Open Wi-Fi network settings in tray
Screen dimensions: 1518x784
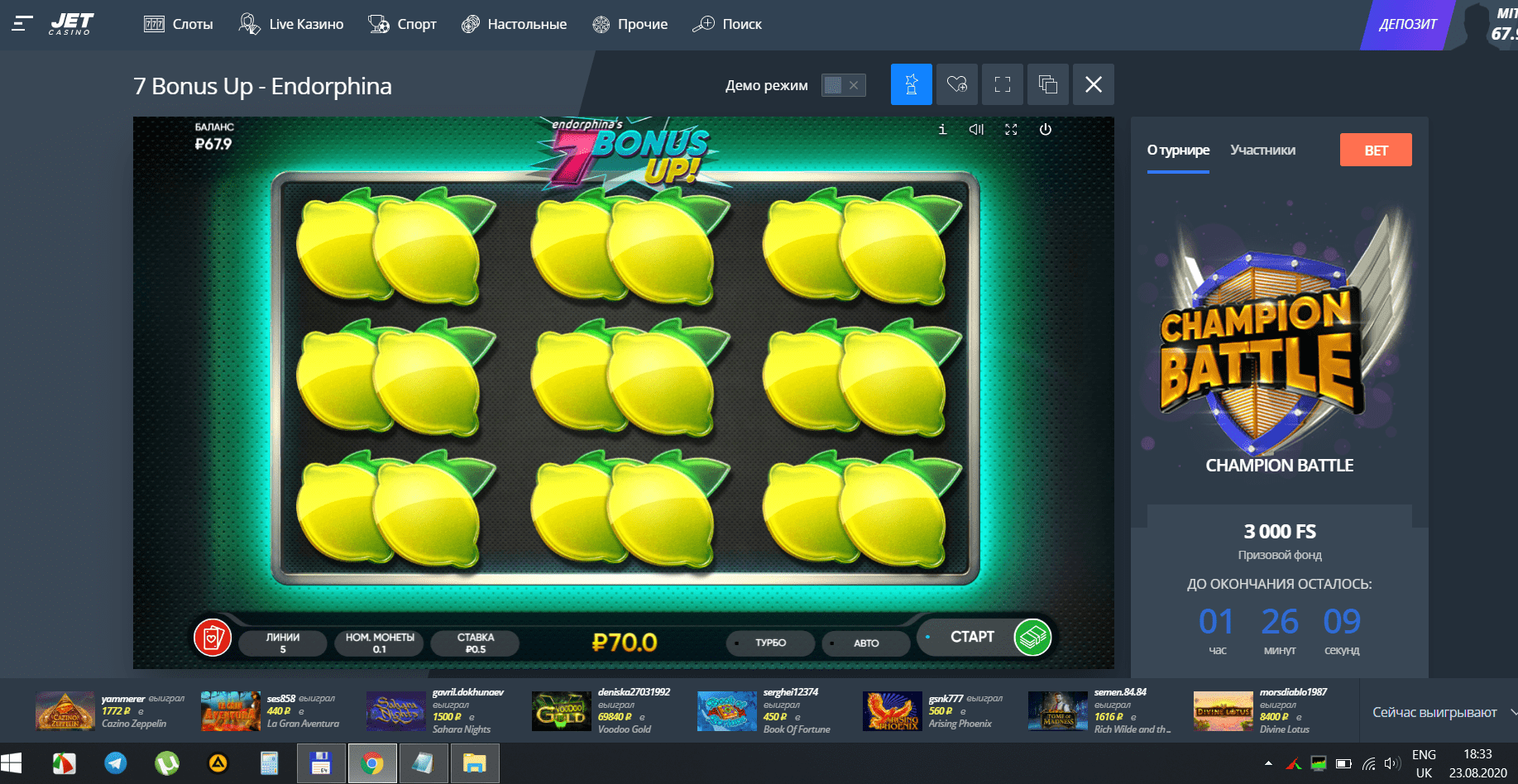point(1369,763)
